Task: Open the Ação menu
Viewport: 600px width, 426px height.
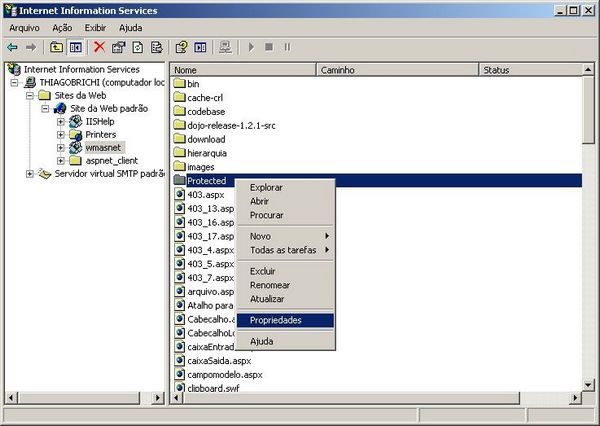Action: 62,28
